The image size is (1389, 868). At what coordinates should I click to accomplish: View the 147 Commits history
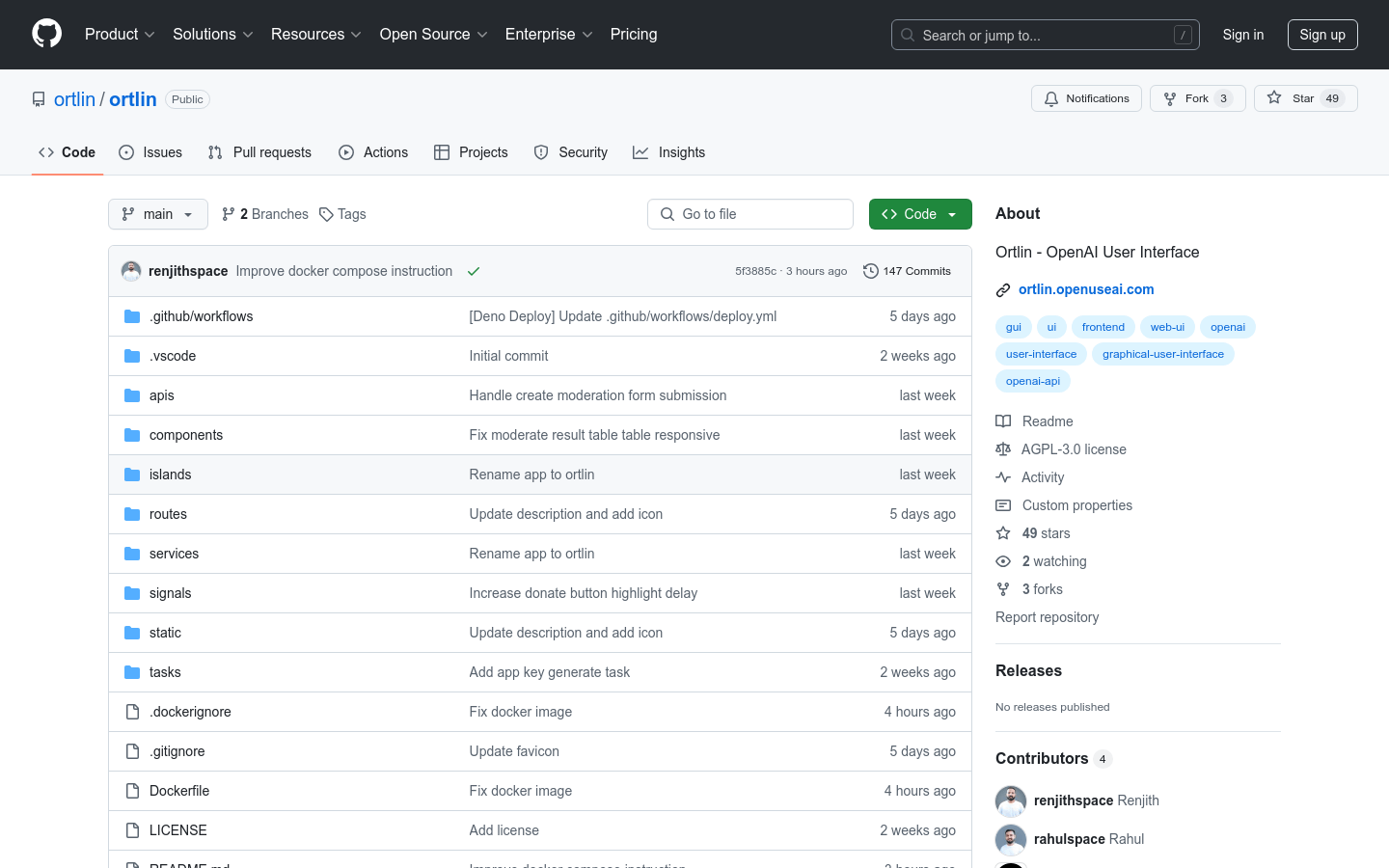tap(908, 271)
